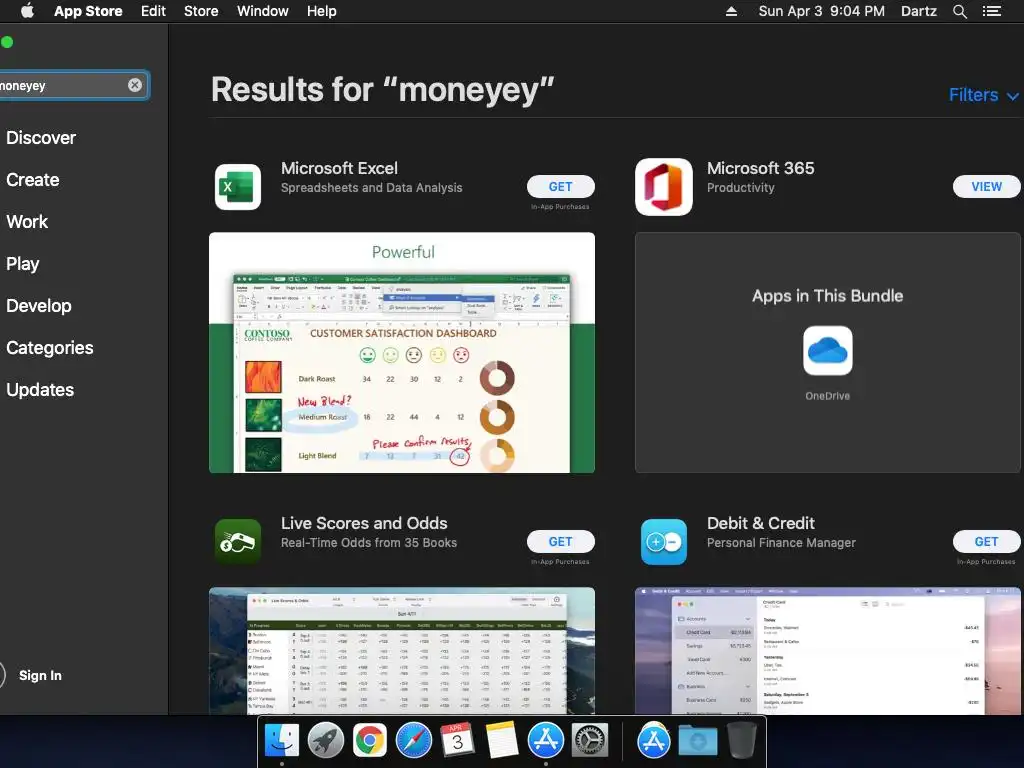Screen dimensions: 1024x768
Task: Open the Debit & Credit app icon
Action: point(664,541)
